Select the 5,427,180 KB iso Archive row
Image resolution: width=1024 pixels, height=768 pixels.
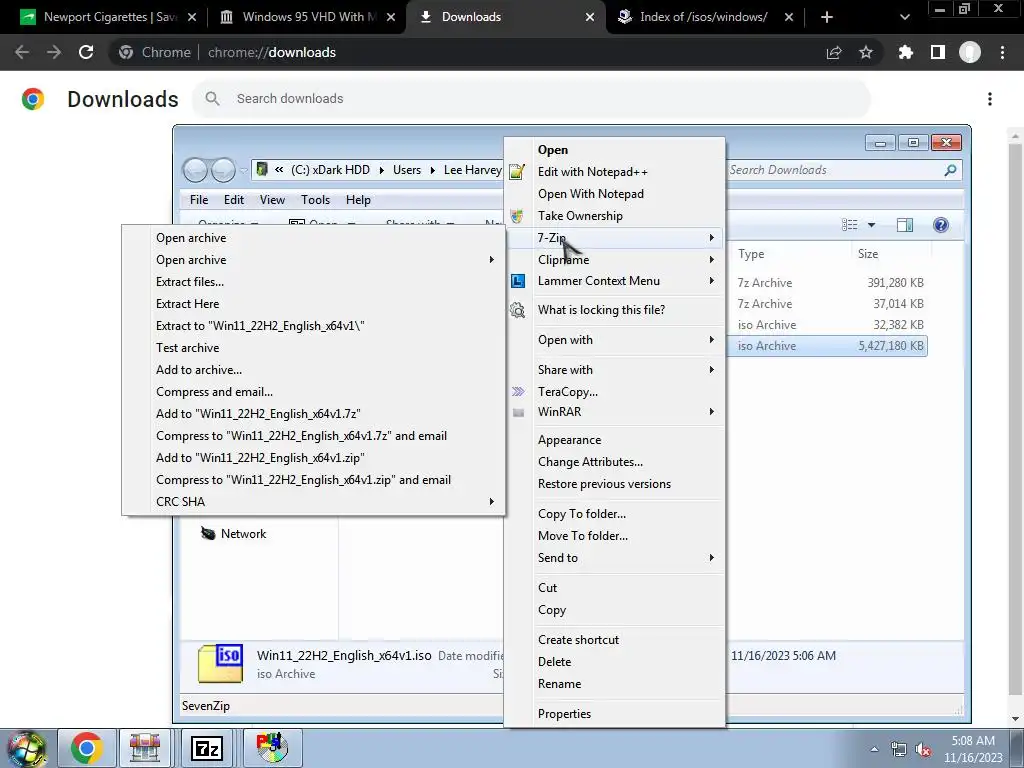[x=827, y=346]
